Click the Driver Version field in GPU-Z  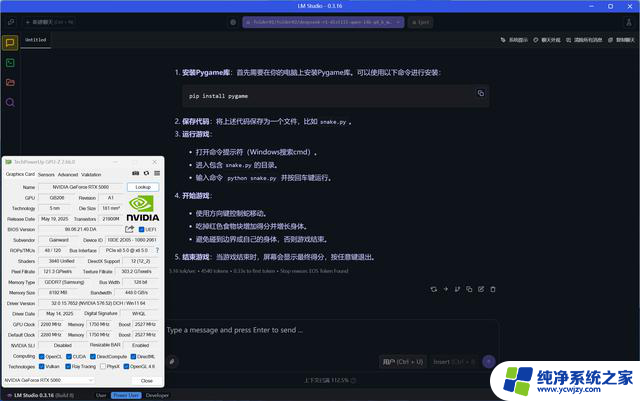click(x=98, y=303)
